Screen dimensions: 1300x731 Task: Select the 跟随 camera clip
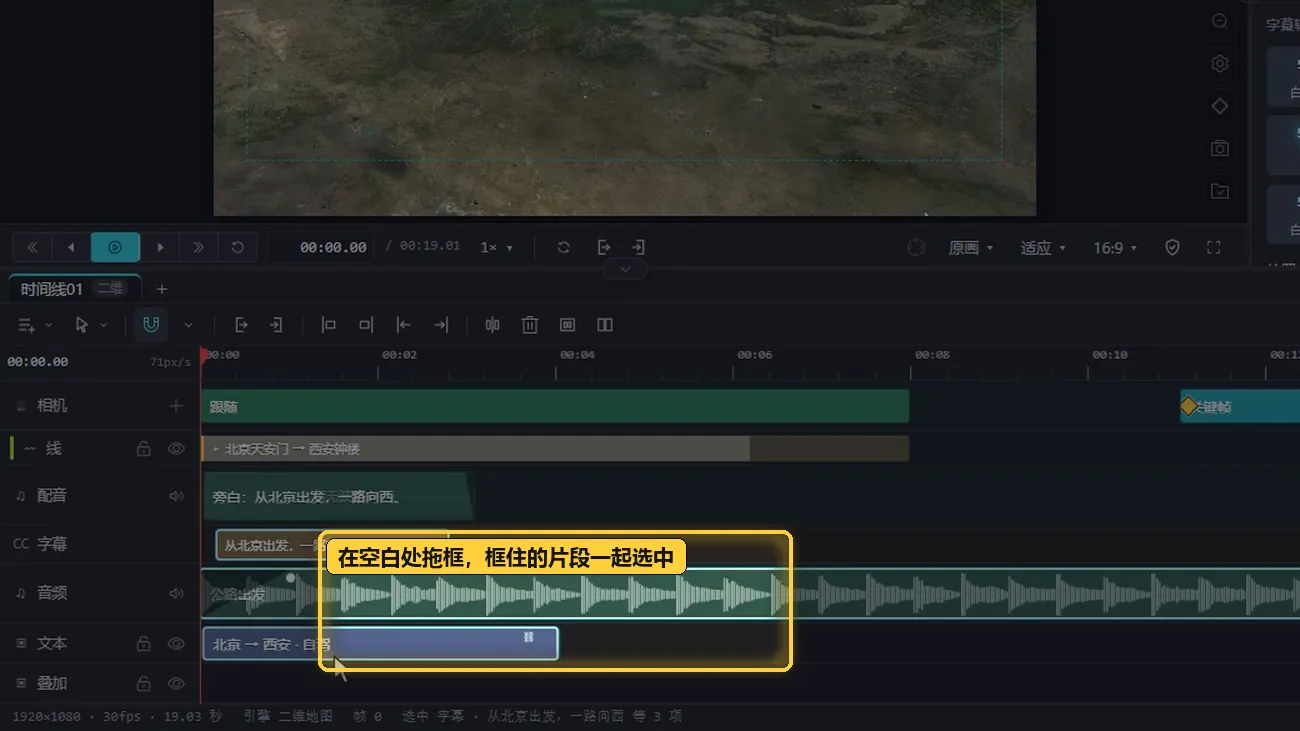click(x=555, y=406)
